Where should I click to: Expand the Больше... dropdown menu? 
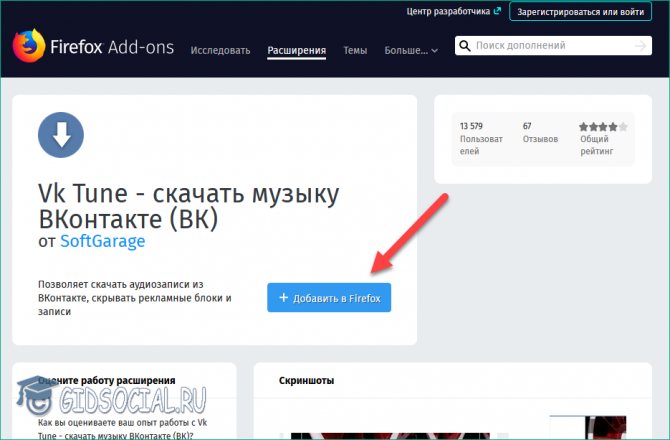click(411, 50)
